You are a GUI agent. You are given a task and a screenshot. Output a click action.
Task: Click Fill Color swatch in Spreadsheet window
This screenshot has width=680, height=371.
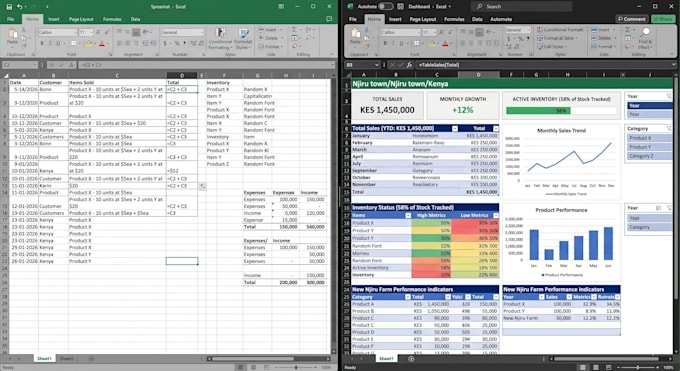point(88,43)
